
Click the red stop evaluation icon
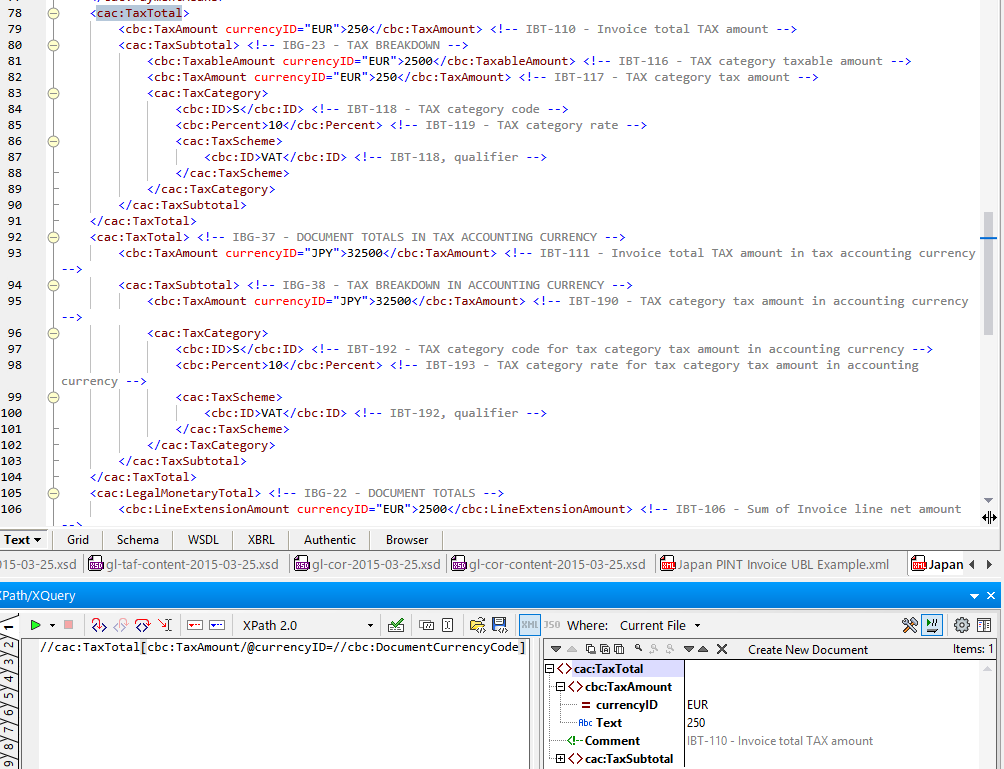(x=68, y=624)
